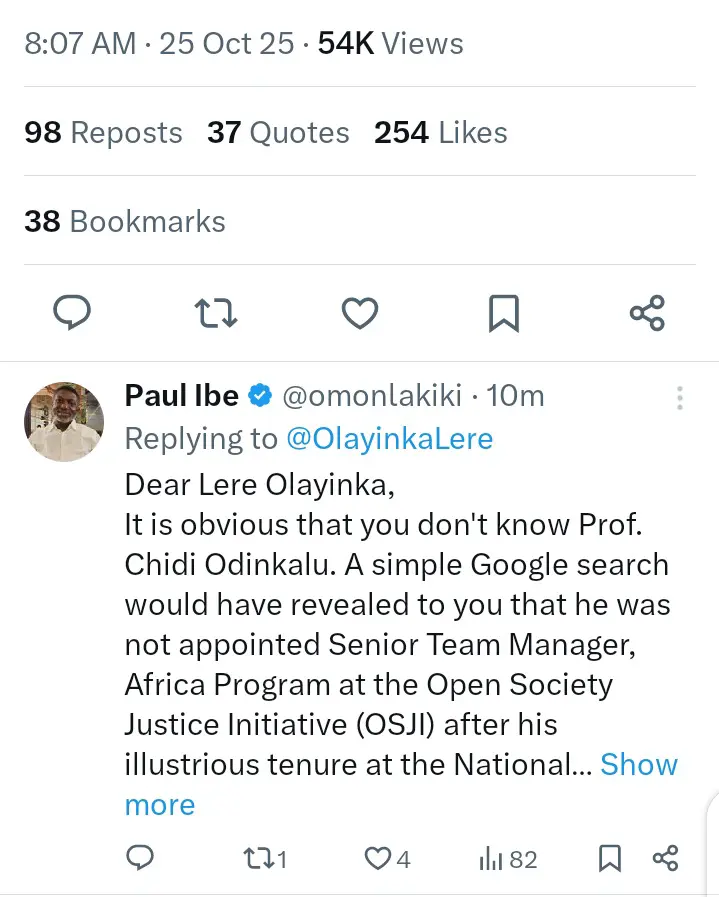Like Paul Ibe's reply
The height and width of the screenshot is (897, 719).
coord(386,858)
